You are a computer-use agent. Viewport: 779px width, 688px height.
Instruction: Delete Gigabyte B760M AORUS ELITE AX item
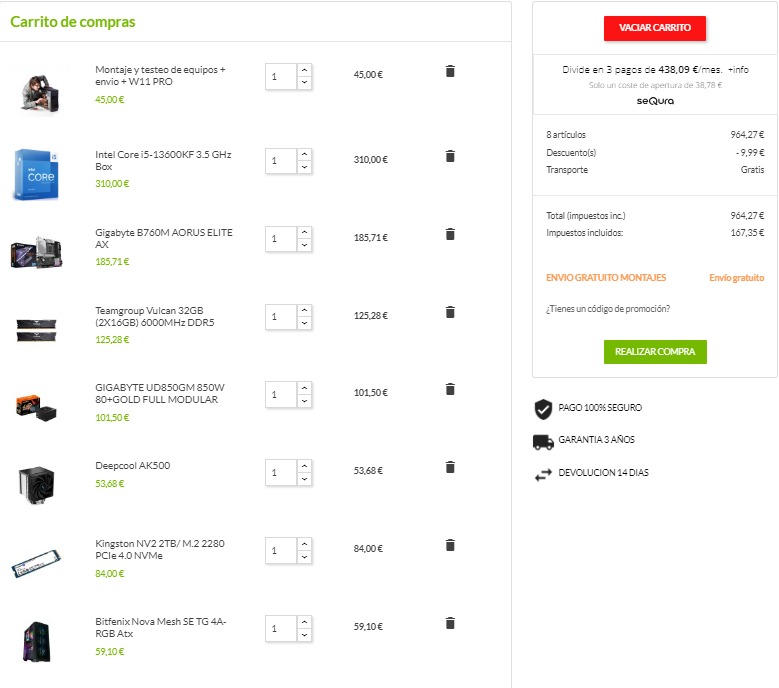click(450, 234)
